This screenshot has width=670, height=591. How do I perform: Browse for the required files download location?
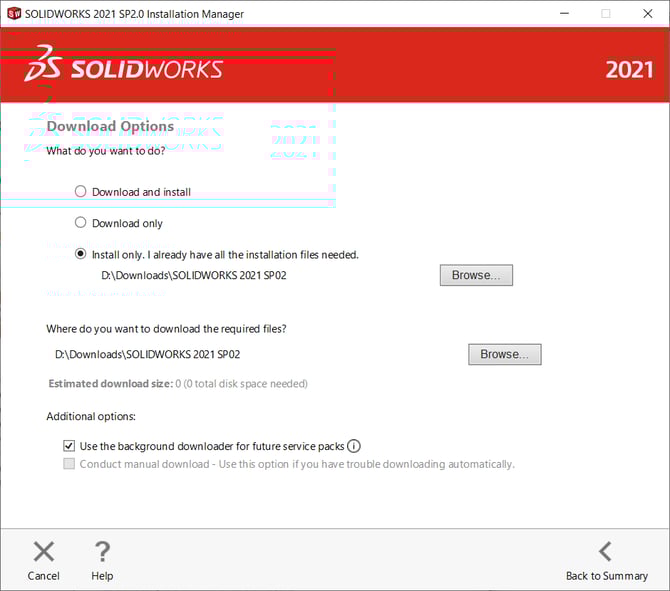504,354
